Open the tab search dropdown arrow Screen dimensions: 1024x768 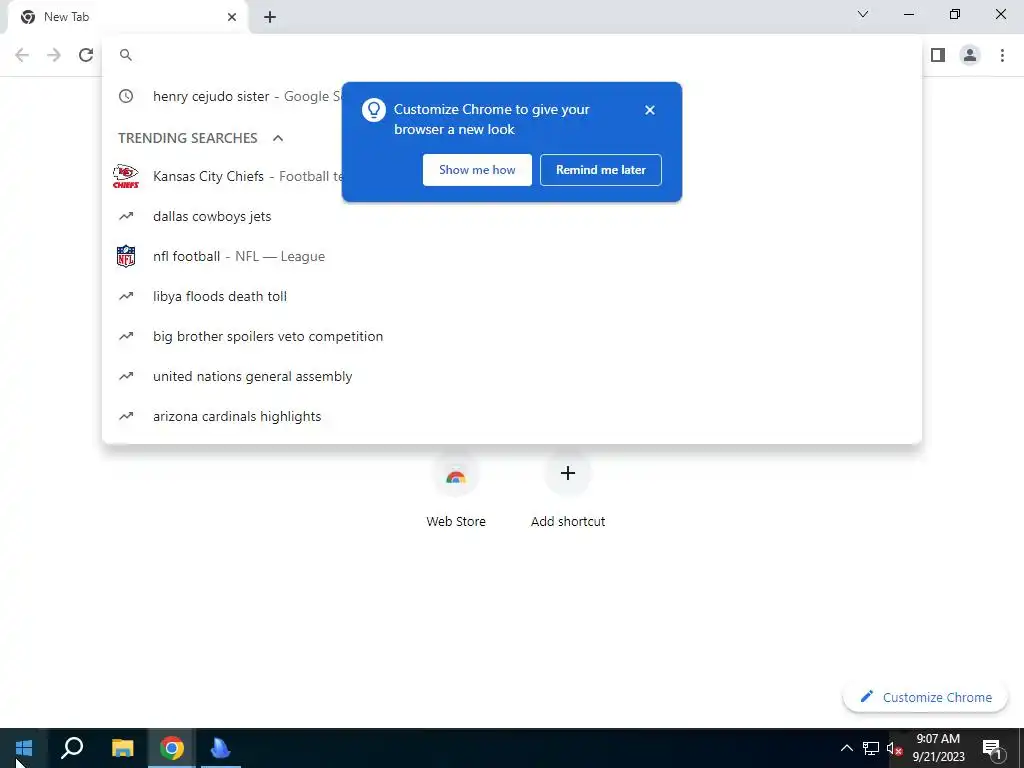click(863, 14)
